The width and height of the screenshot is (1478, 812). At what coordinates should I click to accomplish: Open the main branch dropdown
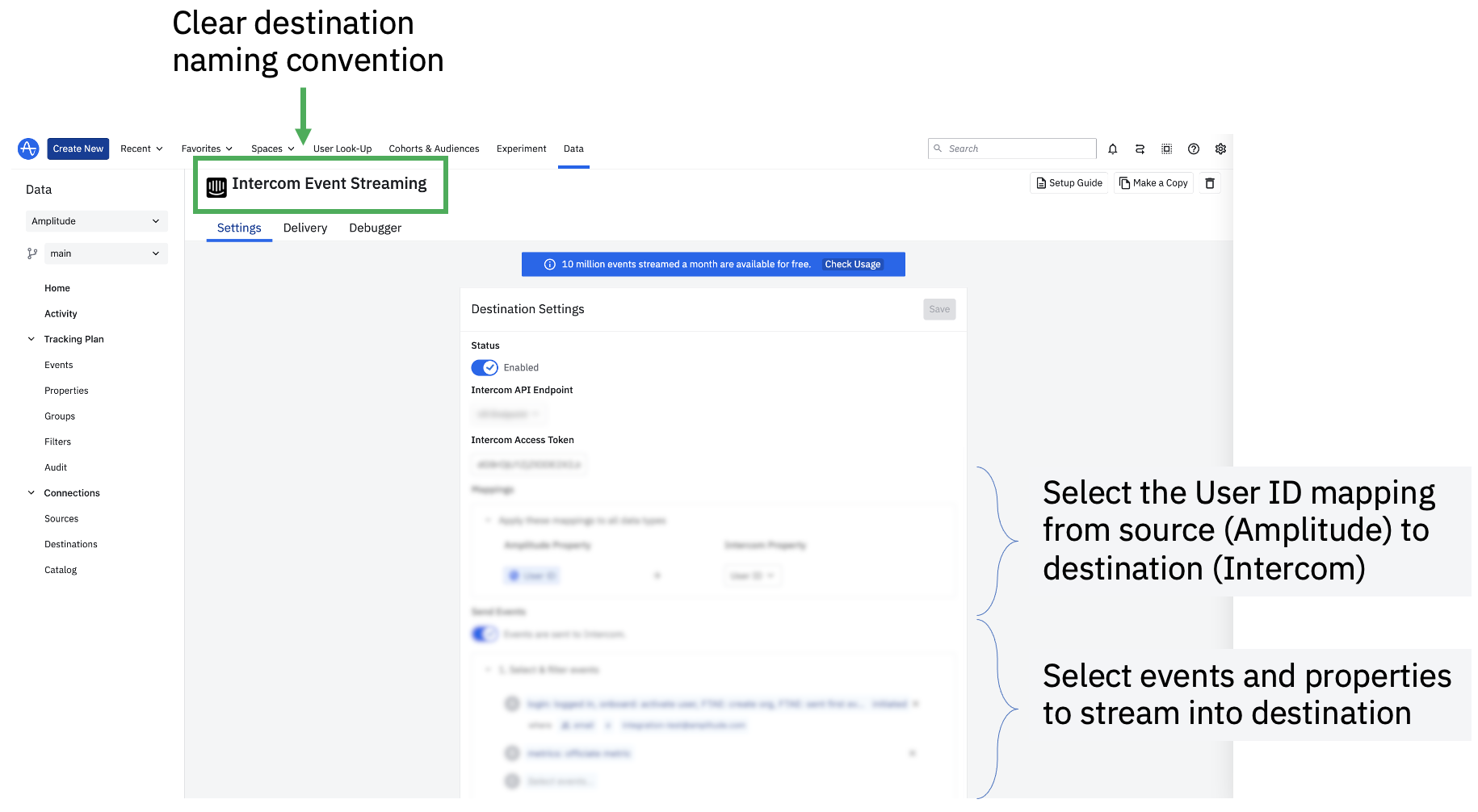tap(105, 253)
